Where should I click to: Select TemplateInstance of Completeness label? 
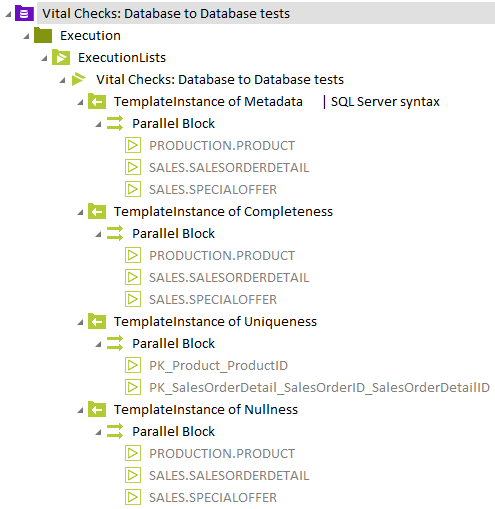pyautogui.click(x=223, y=212)
